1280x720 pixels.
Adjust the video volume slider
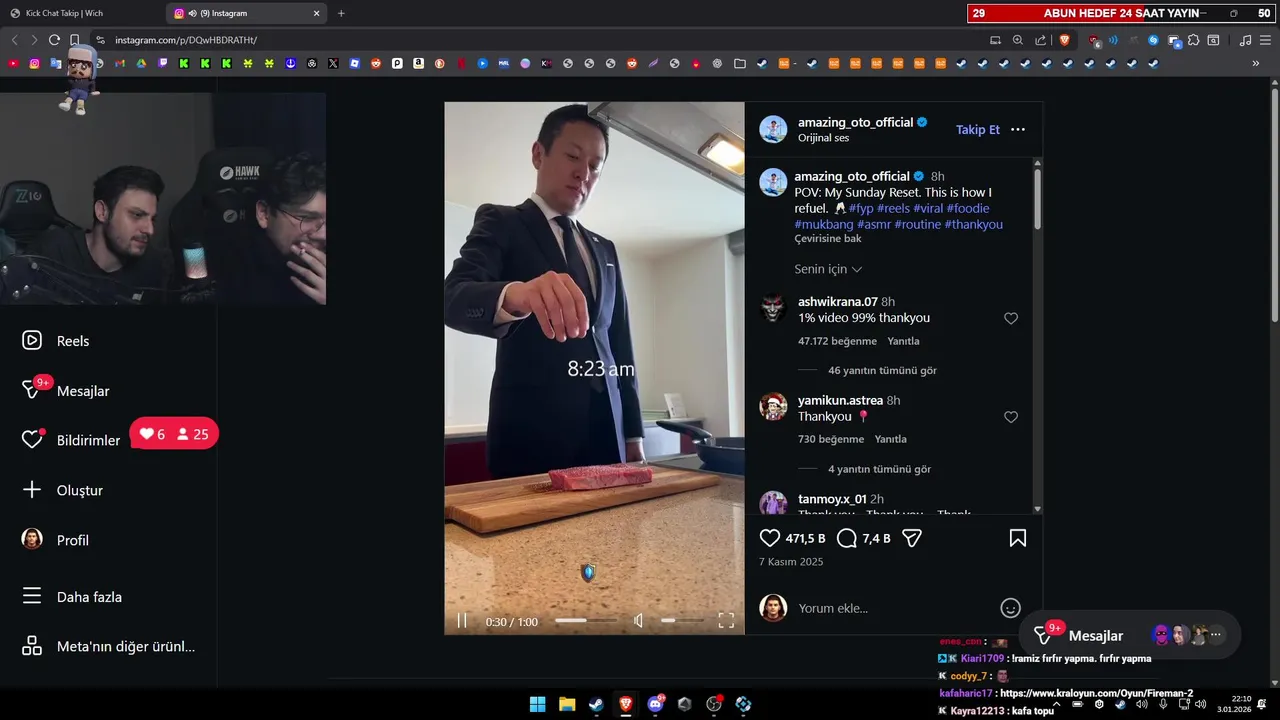682,621
